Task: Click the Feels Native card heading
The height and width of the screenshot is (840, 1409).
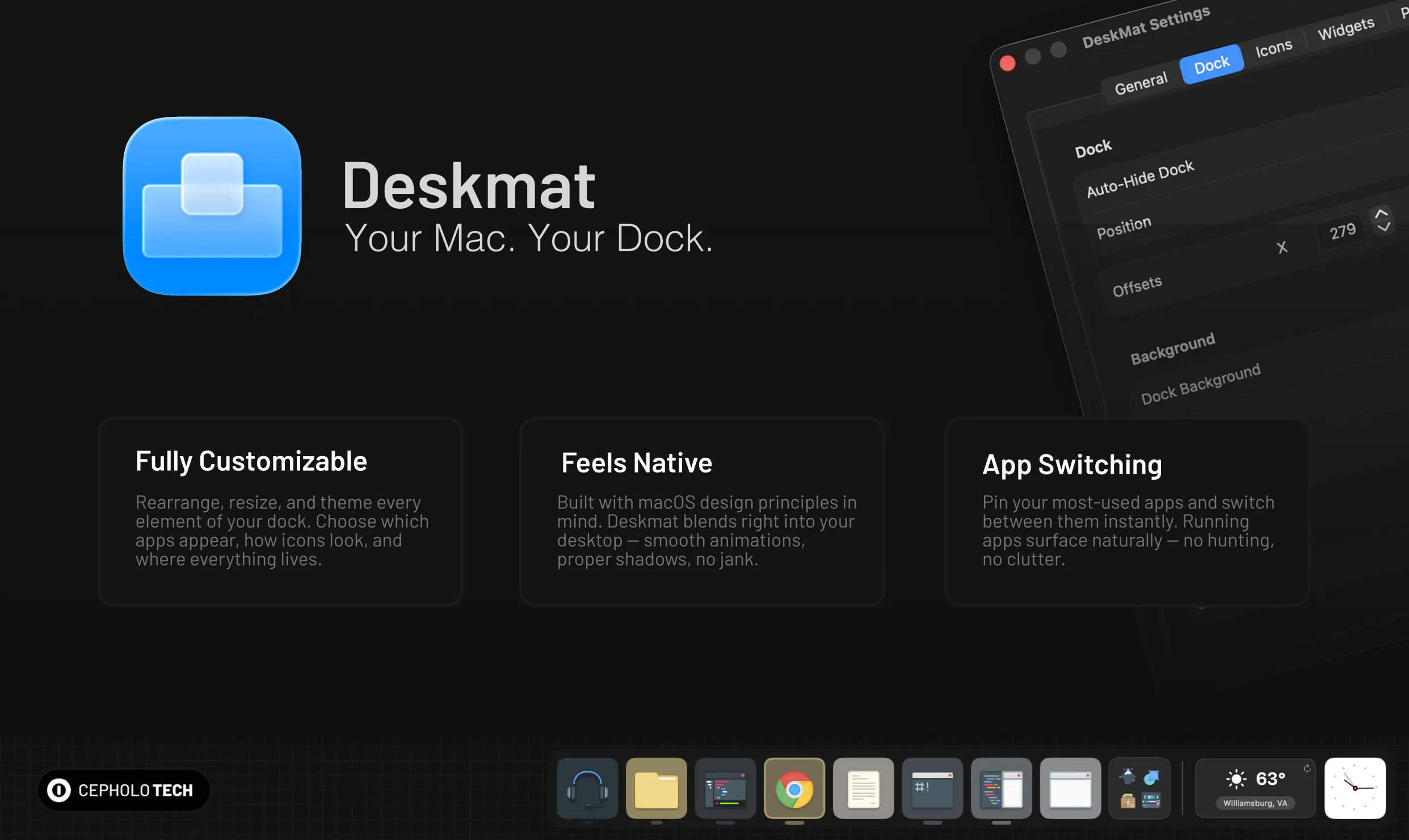Action: coord(636,462)
